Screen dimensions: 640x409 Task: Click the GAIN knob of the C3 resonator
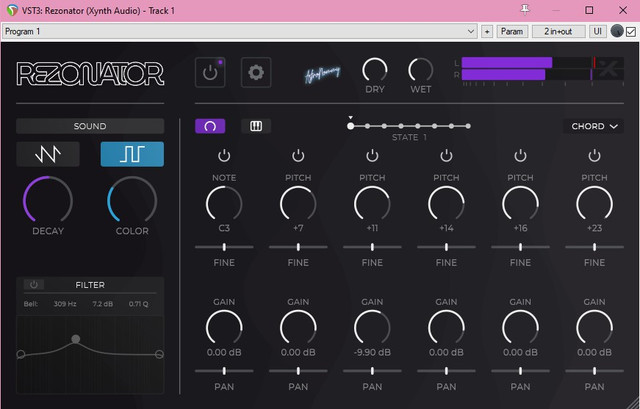[224, 328]
